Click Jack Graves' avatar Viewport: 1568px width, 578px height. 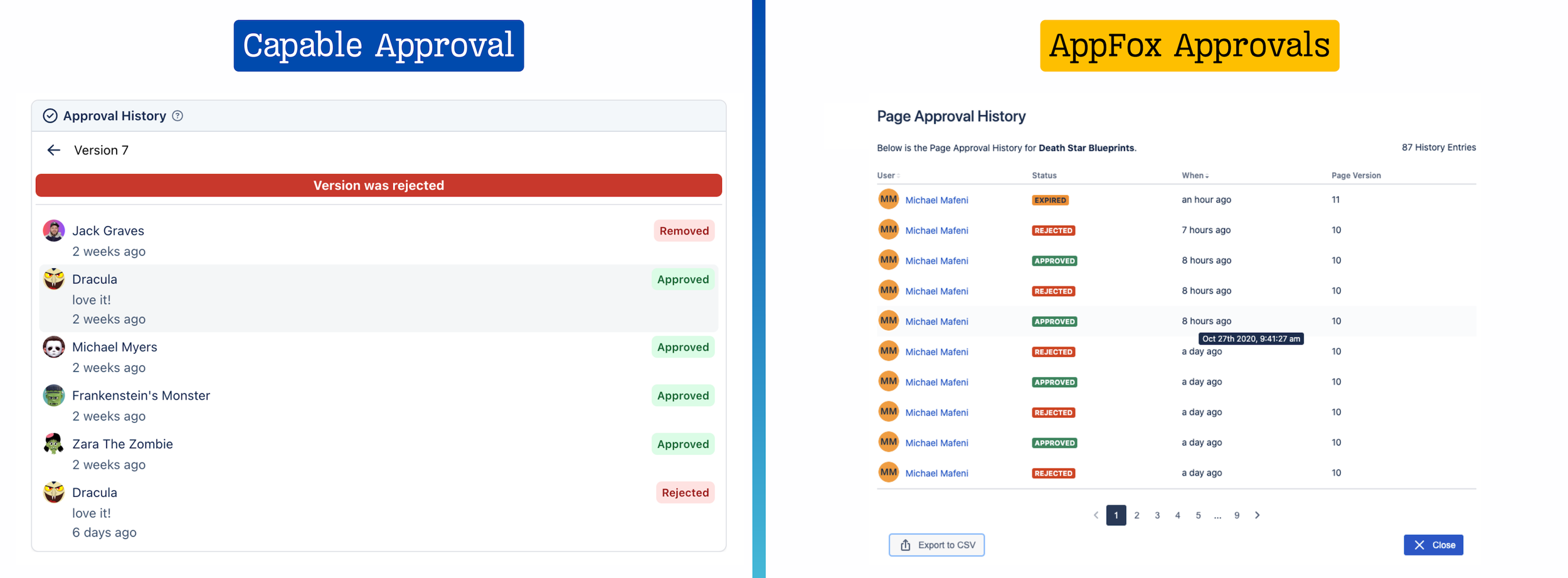tap(54, 230)
